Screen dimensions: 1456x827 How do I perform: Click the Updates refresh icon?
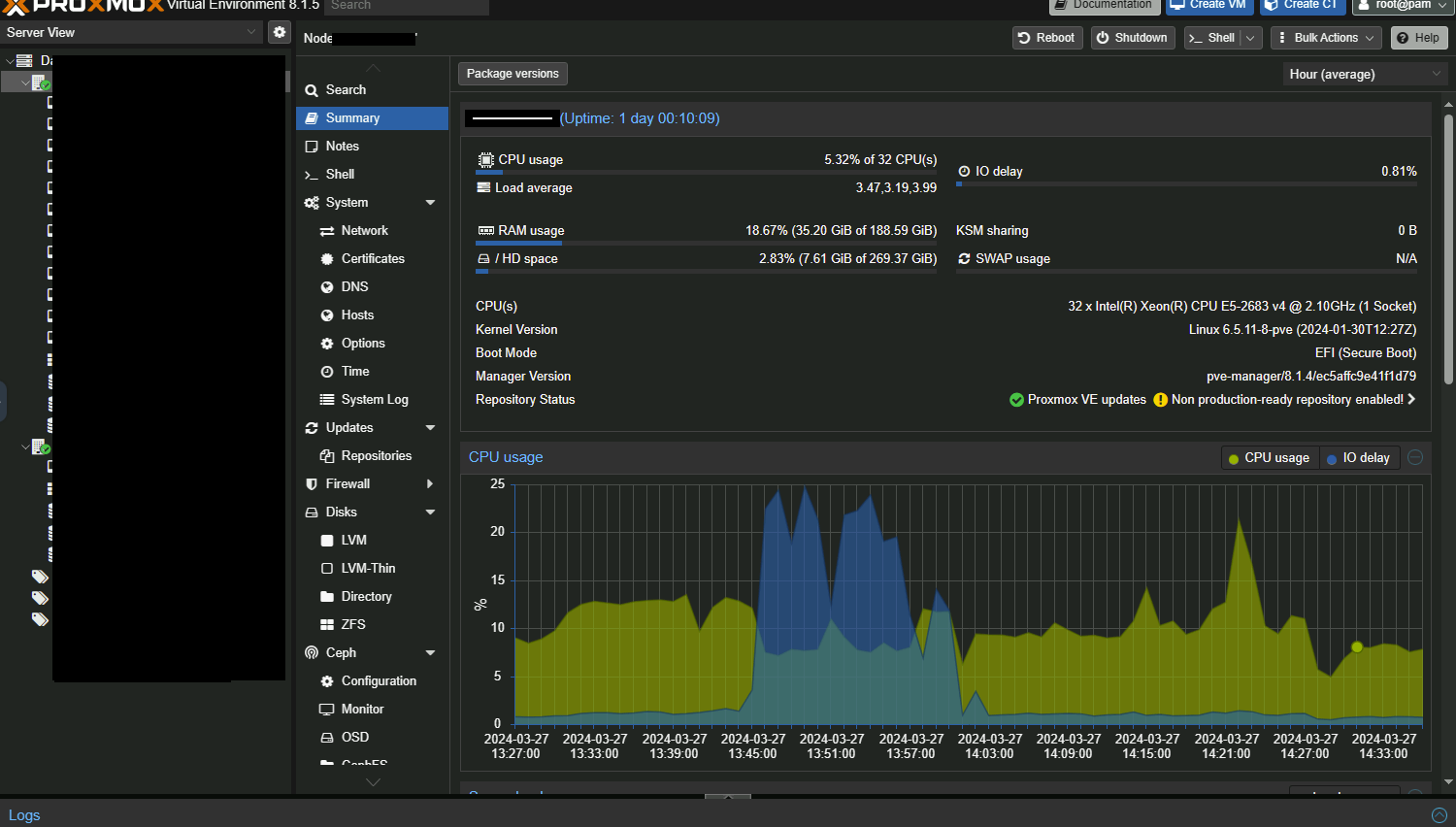312,428
